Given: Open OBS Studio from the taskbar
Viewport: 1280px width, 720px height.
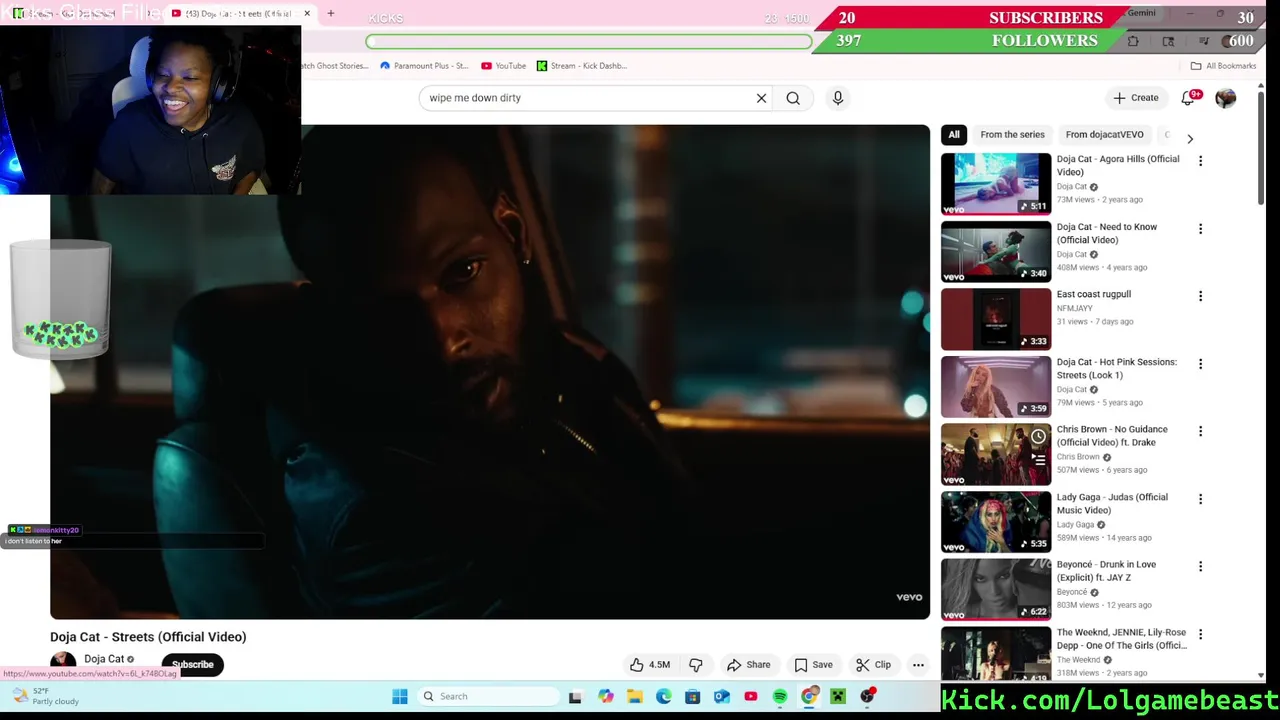Looking at the screenshot, I should click(x=867, y=697).
